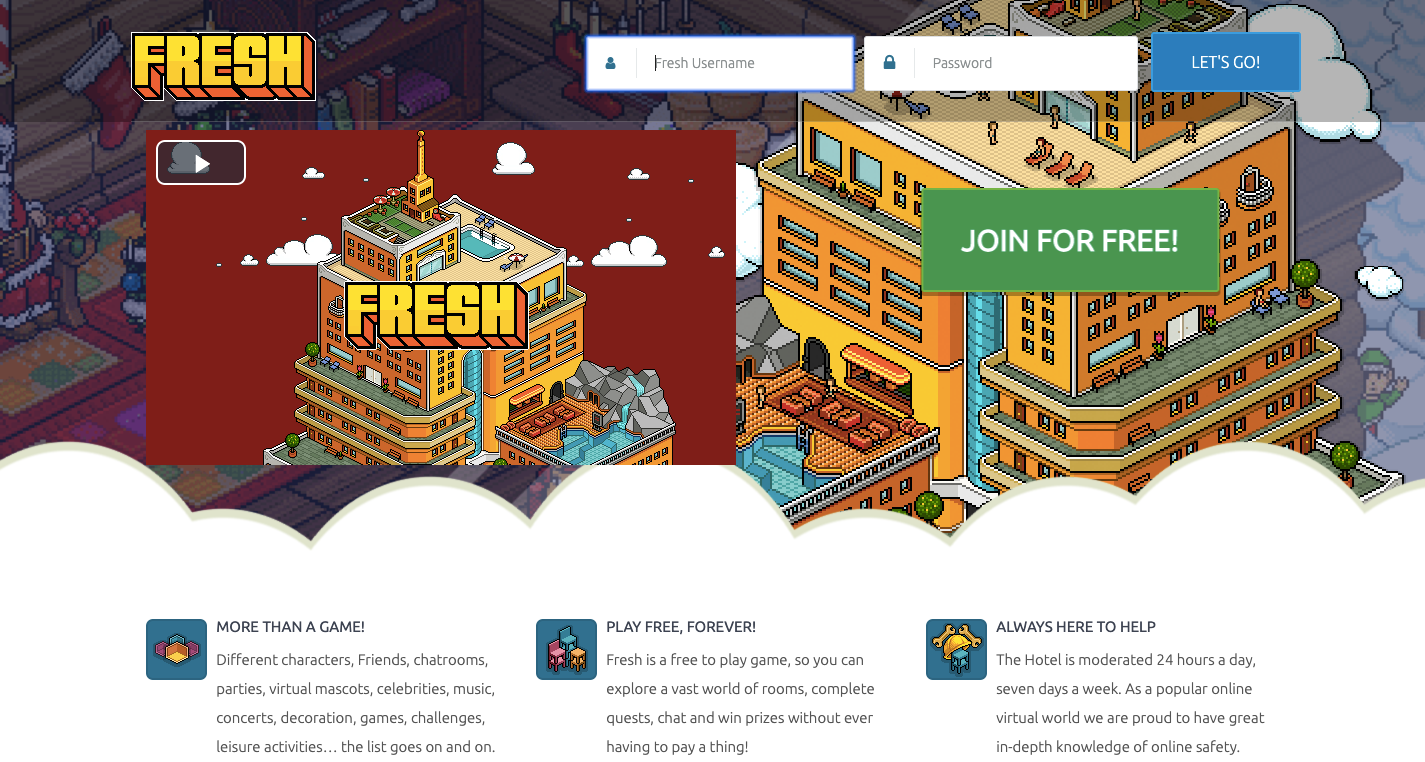
Task: Select the MORE THAN A GAME! heading
Action: (291, 627)
